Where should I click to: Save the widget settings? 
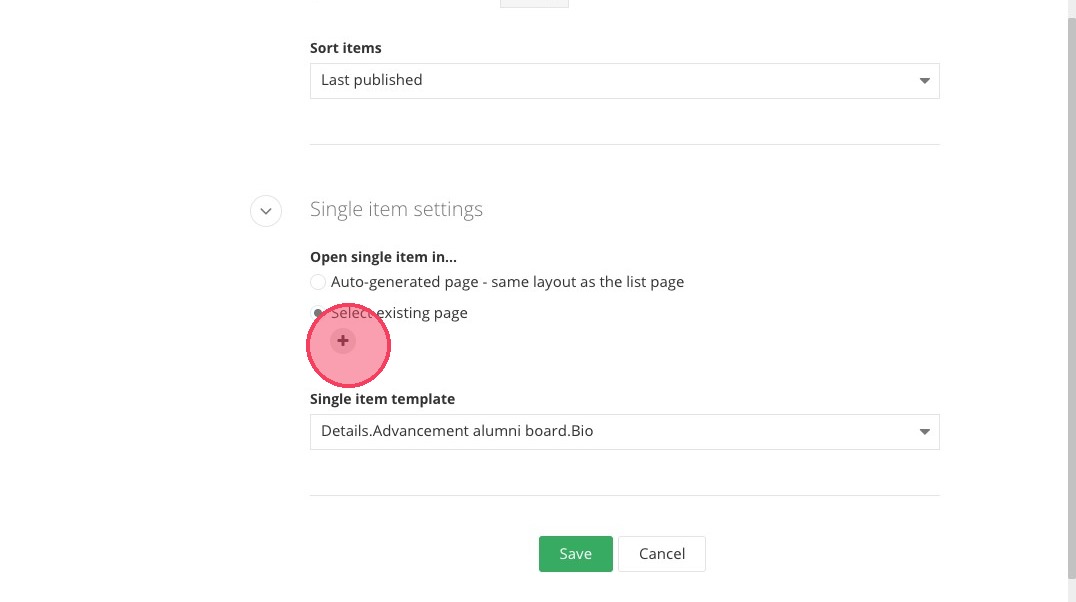tap(575, 554)
